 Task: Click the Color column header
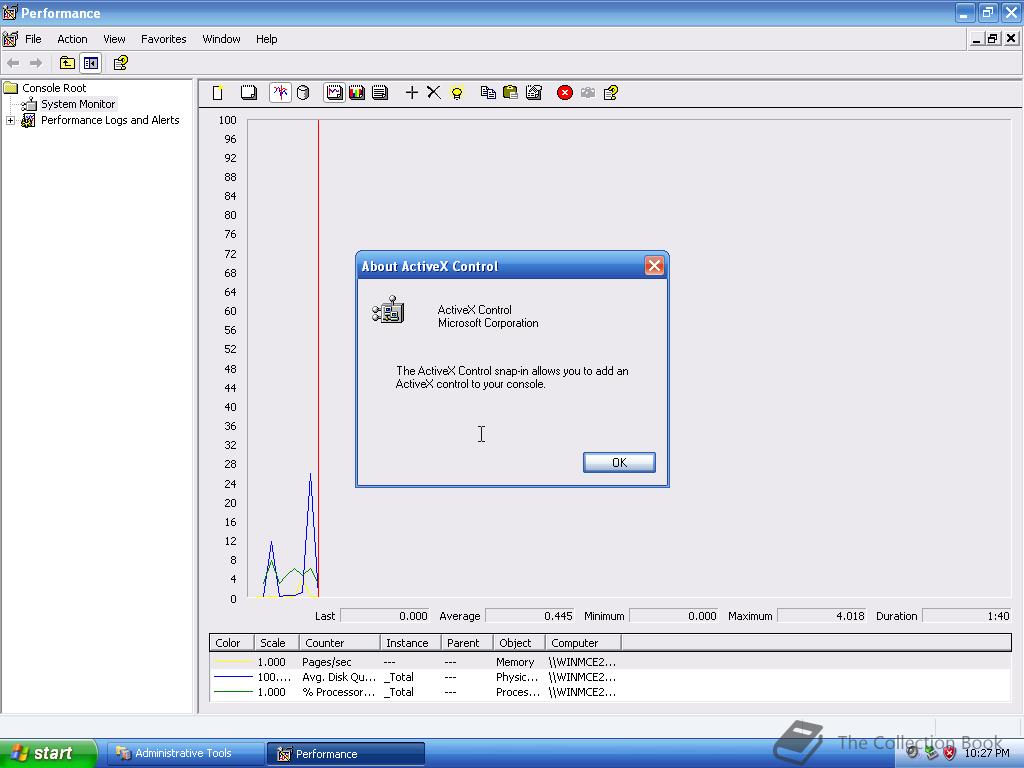[x=232, y=643]
